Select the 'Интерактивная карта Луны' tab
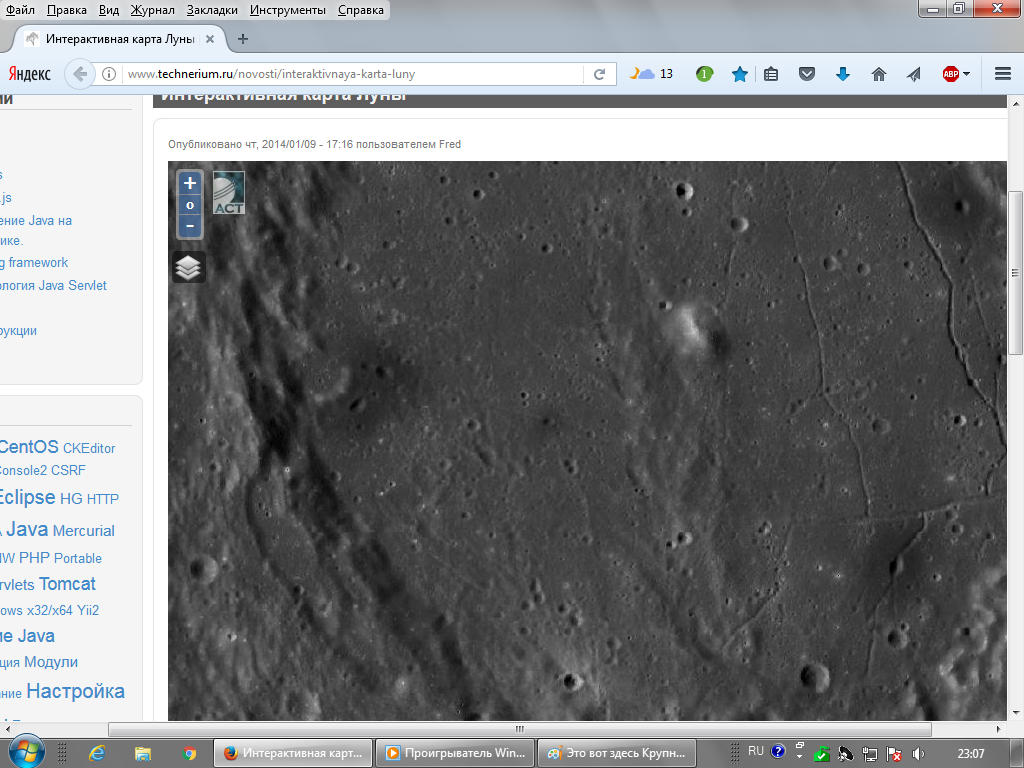 (120, 39)
